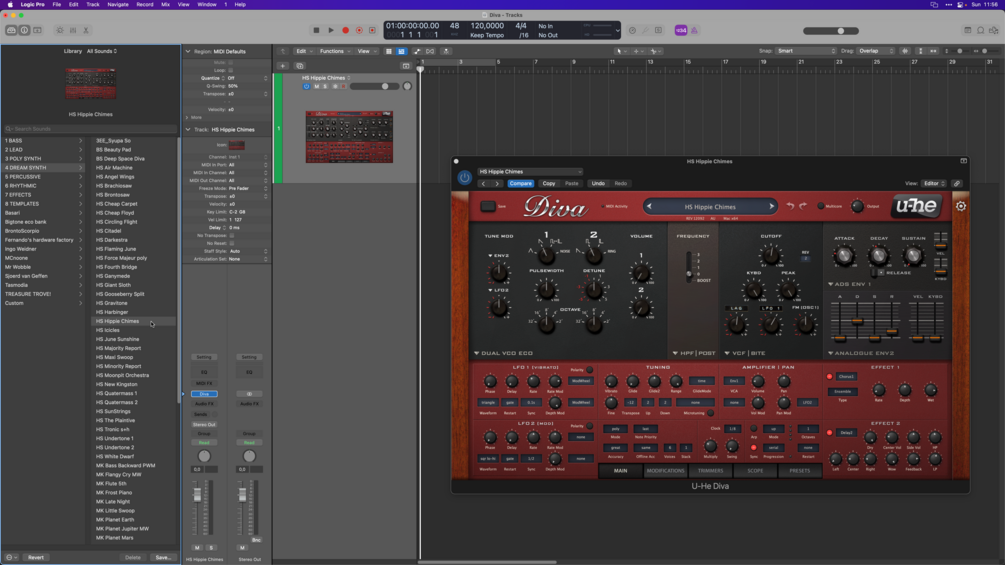Switch to the TRIMMERS tab in Diva
The height and width of the screenshot is (565, 1005).
point(710,471)
